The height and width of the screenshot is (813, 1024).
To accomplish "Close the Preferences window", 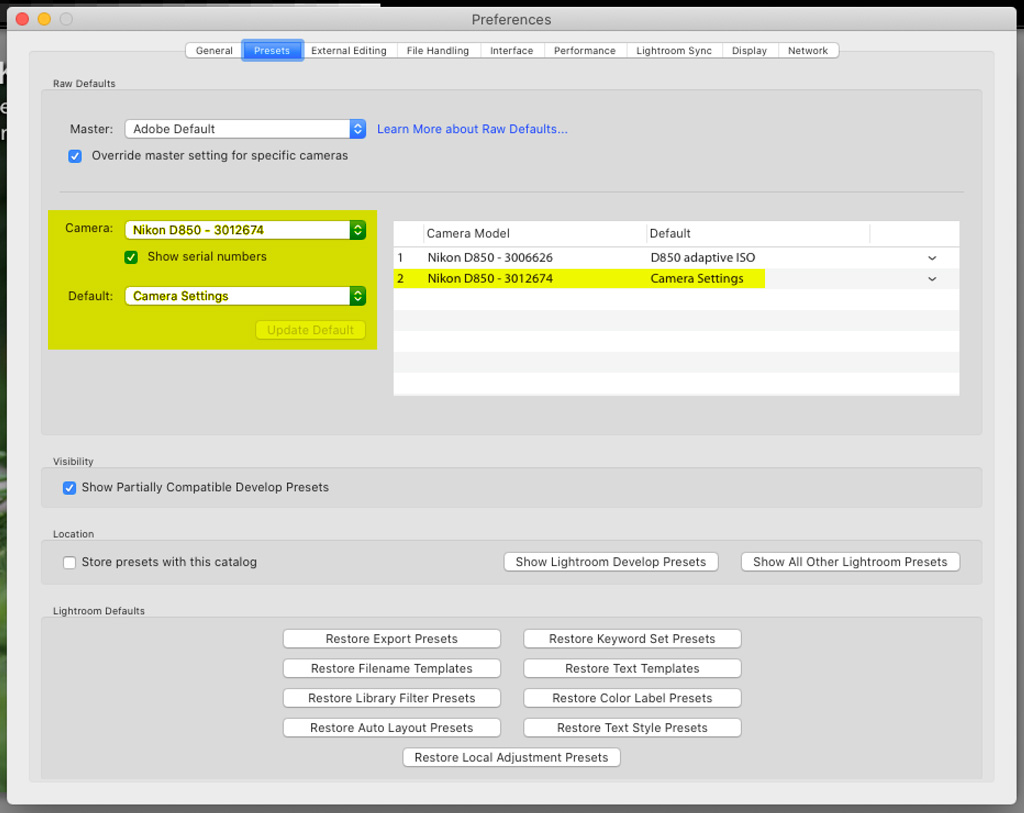I will coord(22,19).
